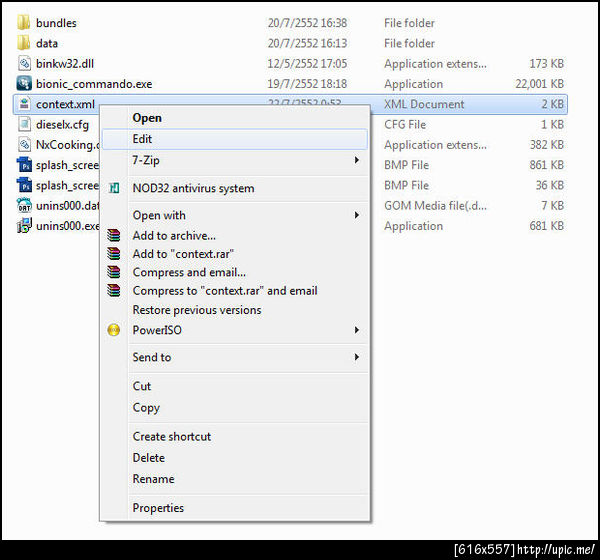Click the unins000.exe installer icon
600x560 pixels.
pyautogui.click(x=24, y=225)
